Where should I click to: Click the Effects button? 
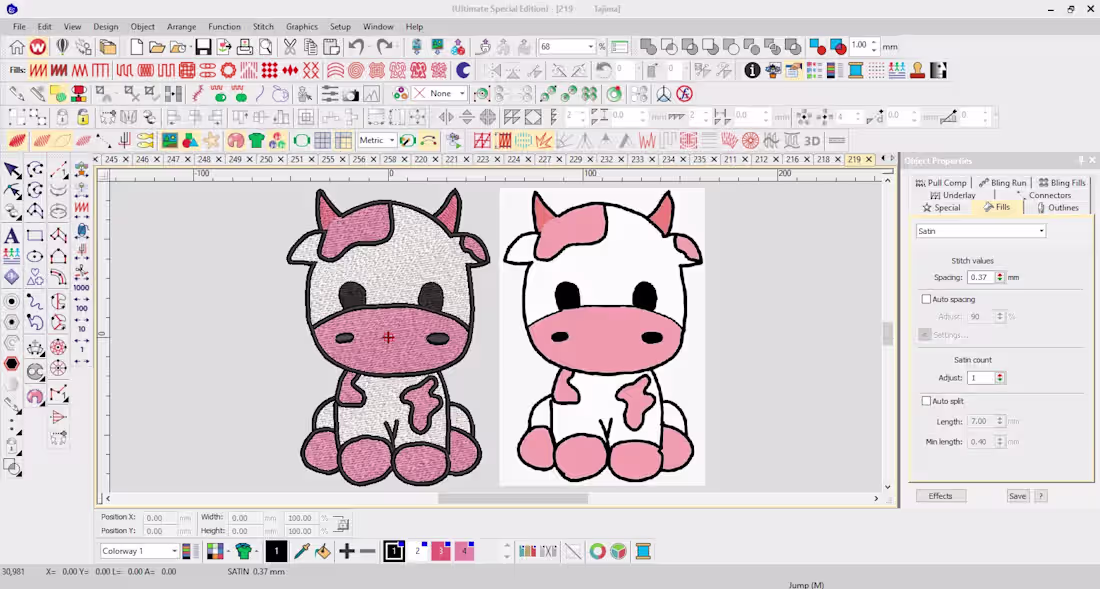941,496
